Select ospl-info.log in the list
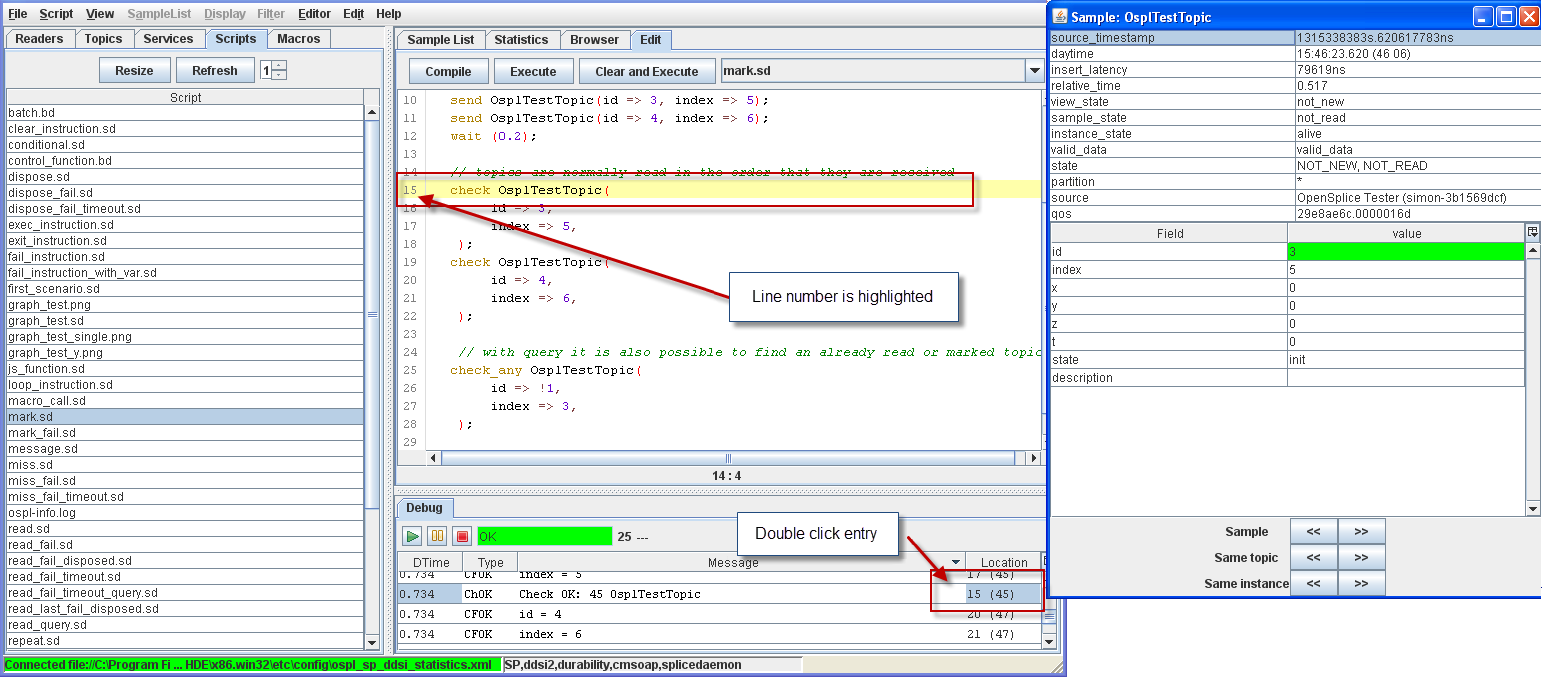The height and width of the screenshot is (677, 1542). pyautogui.click(x=185, y=513)
